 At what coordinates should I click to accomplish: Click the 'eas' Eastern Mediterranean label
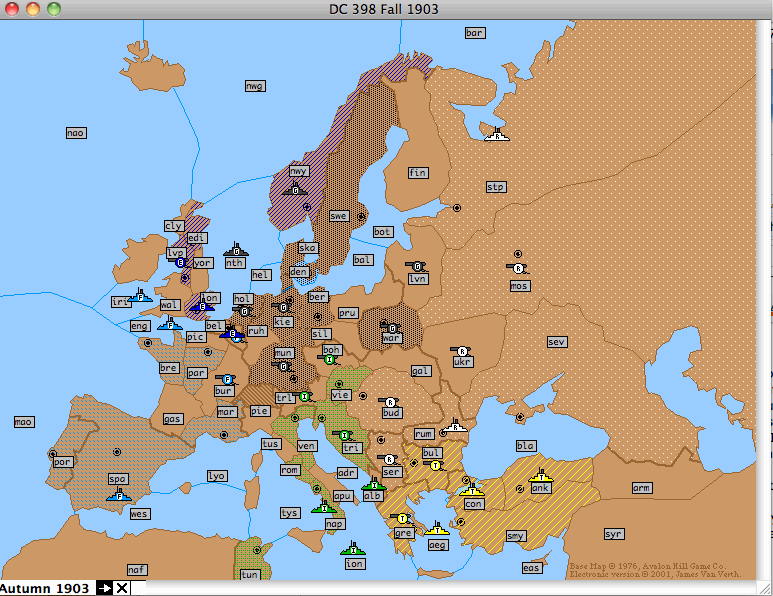tap(532, 568)
